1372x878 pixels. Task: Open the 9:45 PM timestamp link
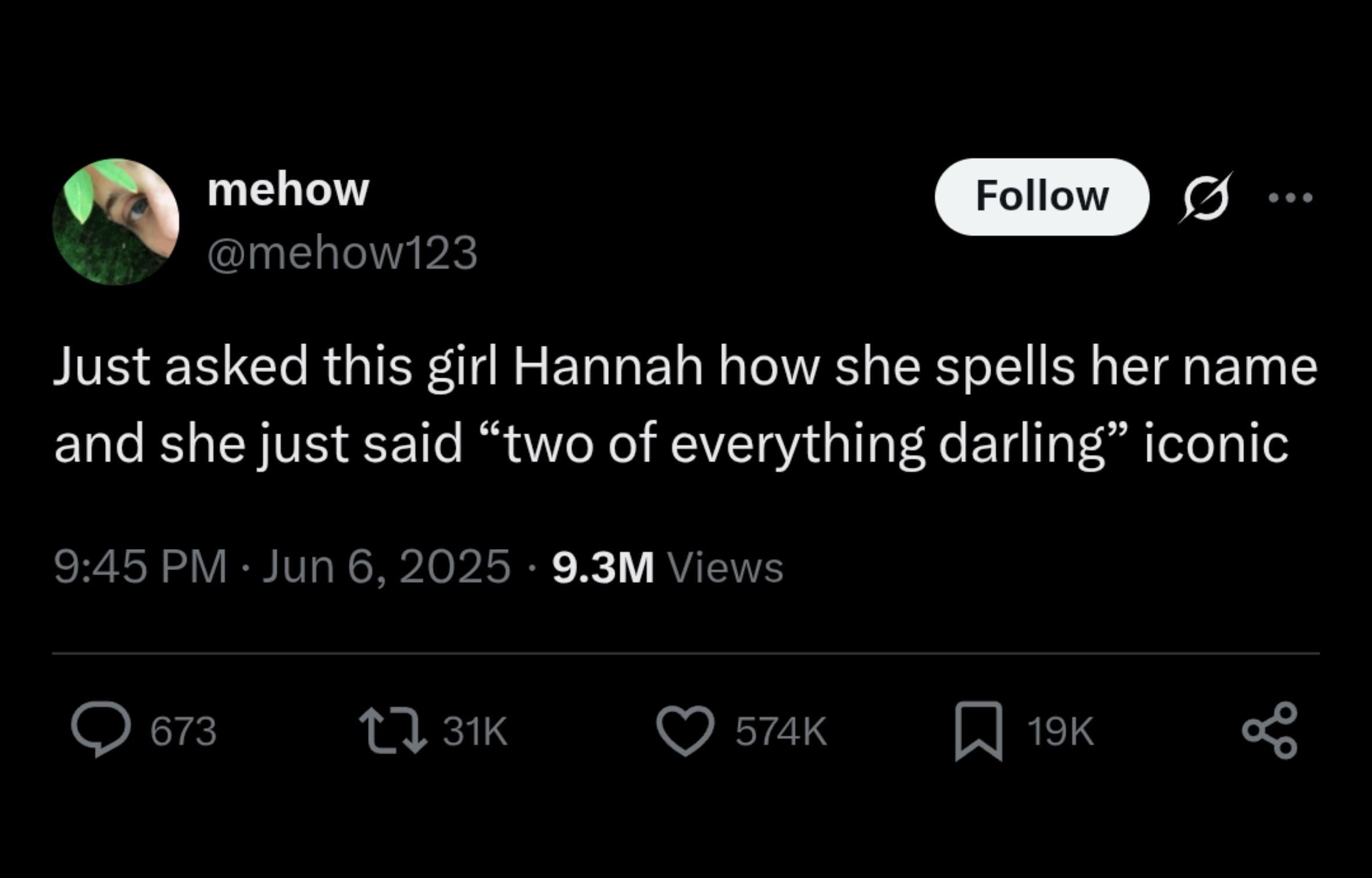(x=140, y=567)
